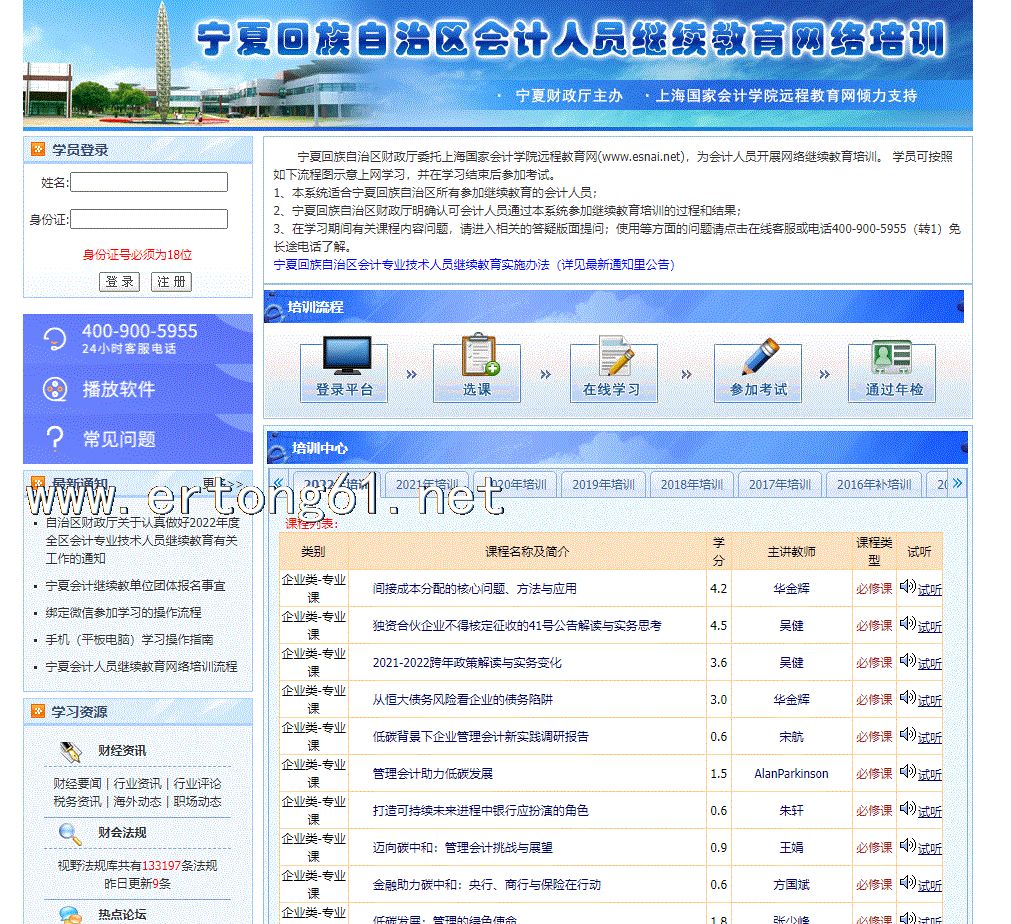Switch to the 2019年培训 tab
Viewport: 1011px width, 924px height.
click(x=603, y=485)
